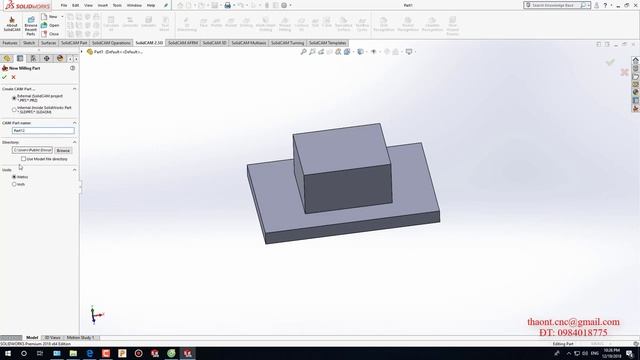Open the Help question mark dropdown arrow
Viewport: 640px width, 360px height.
(611, 5)
